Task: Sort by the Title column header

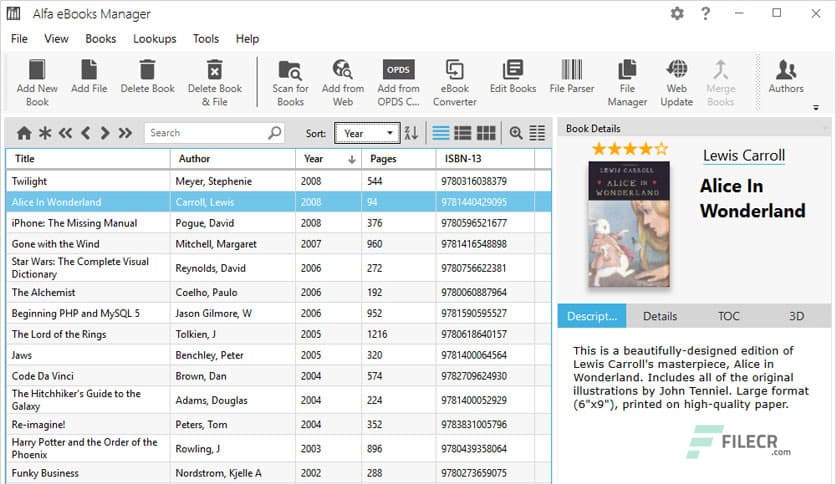Action: pyautogui.click(x=88, y=159)
